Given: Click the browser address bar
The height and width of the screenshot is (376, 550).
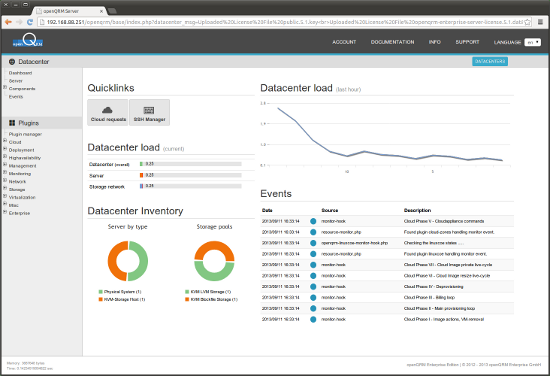Looking at the screenshot, I should pyautogui.click(x=285, y=22).
